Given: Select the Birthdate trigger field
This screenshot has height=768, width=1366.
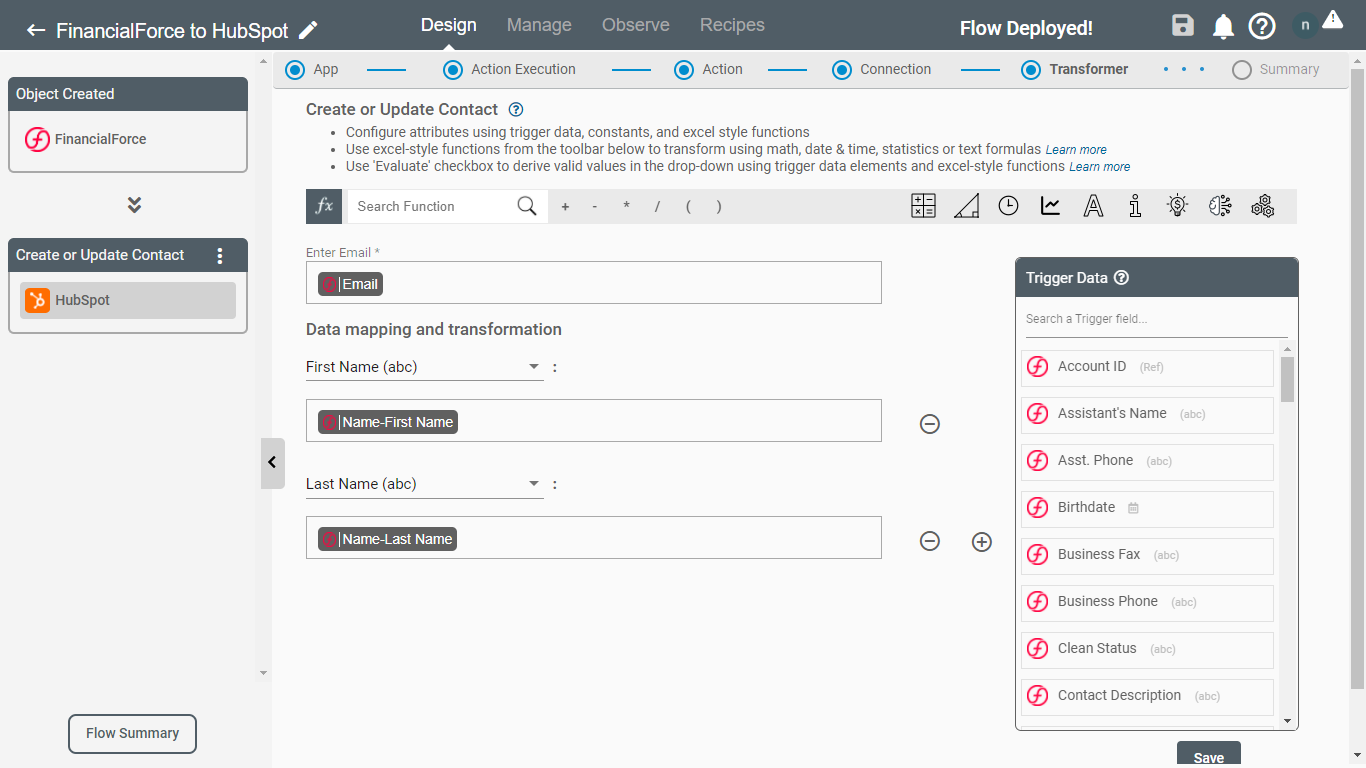Looking at the screenshot, I should [1147, 508].
